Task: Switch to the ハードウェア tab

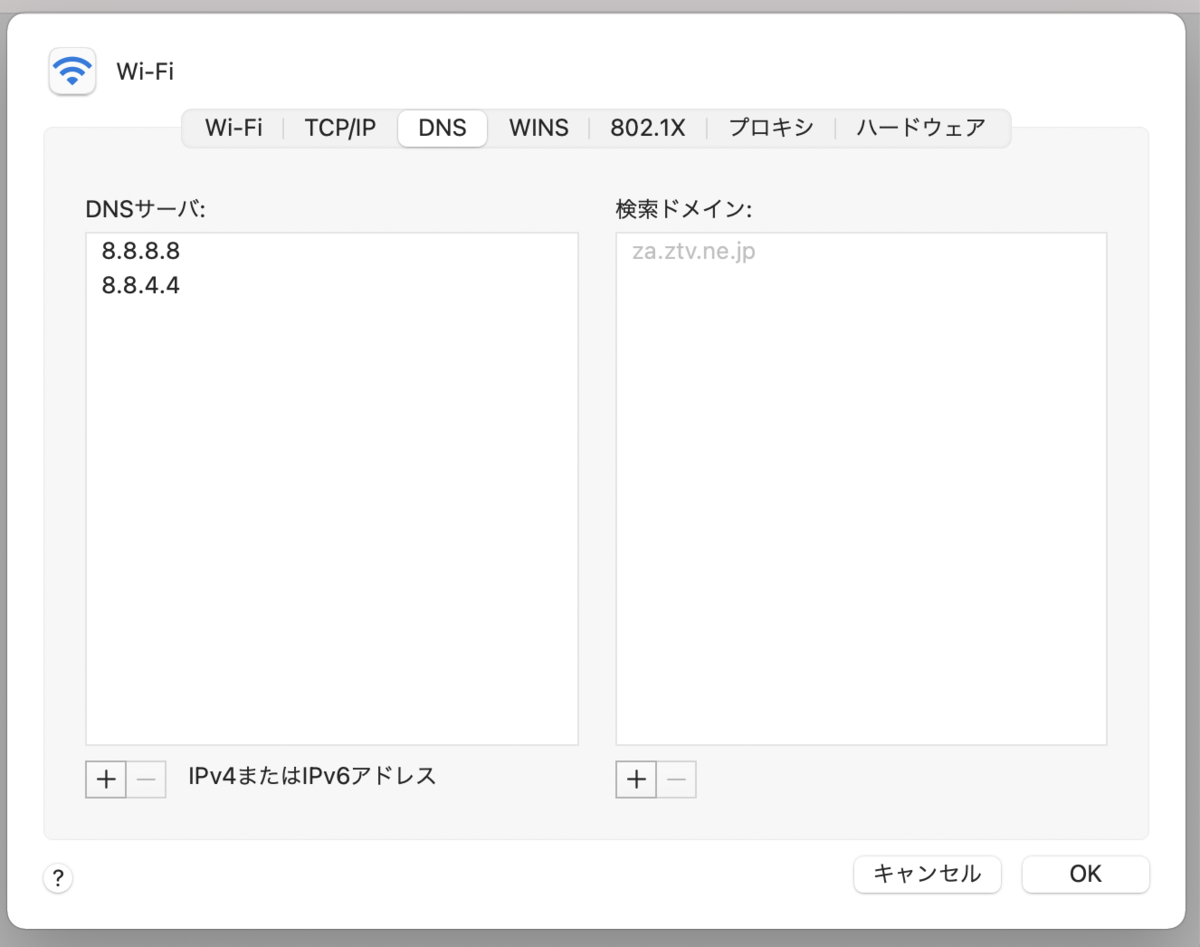Action: [921, 128]
